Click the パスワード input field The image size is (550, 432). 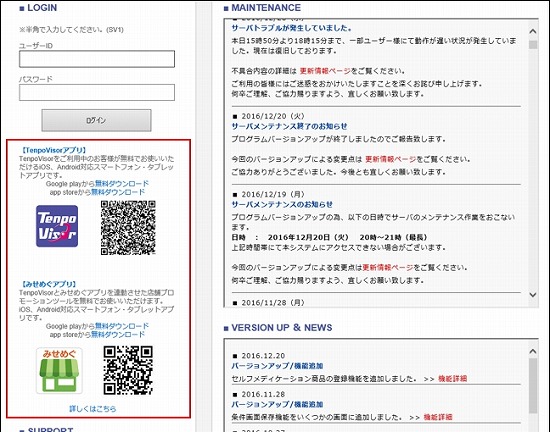coord(97,93)
